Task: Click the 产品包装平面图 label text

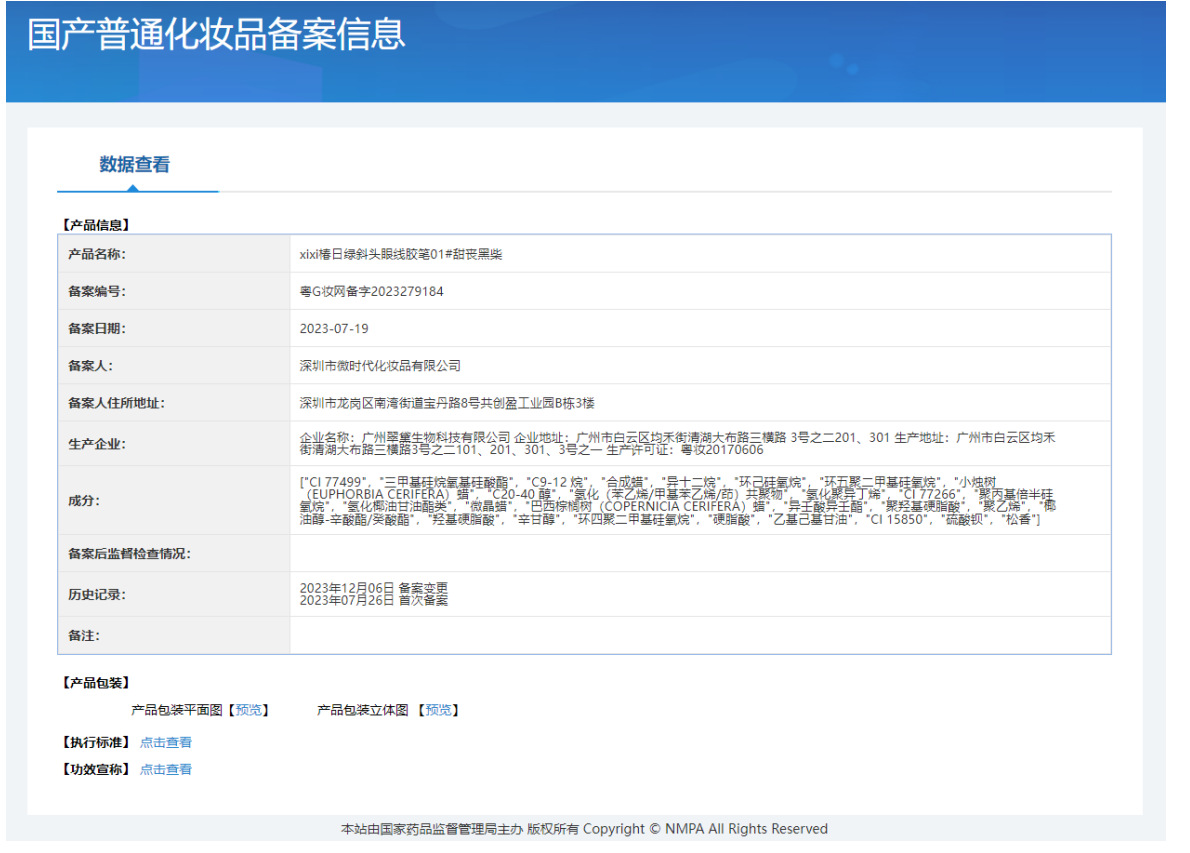Action: (x=177, y=710)
